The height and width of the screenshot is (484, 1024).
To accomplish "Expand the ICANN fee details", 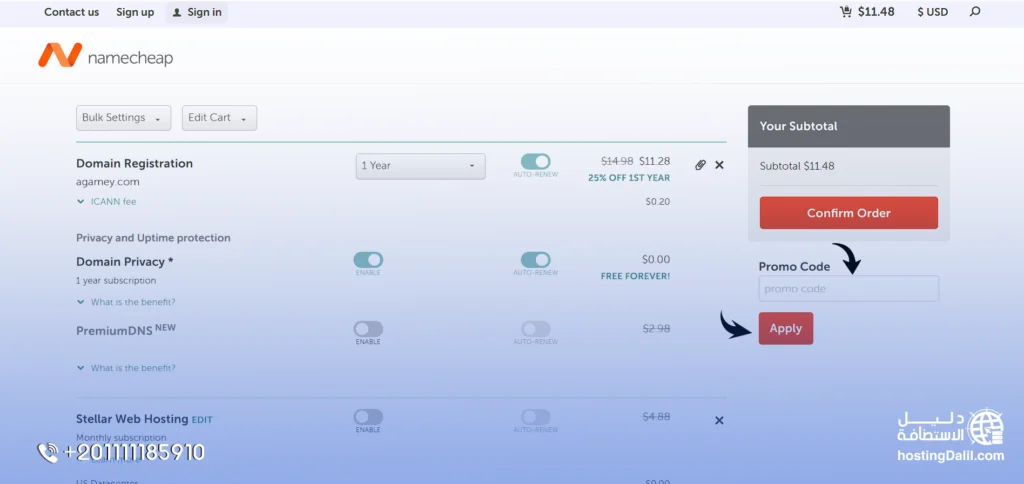I will 106,202.
